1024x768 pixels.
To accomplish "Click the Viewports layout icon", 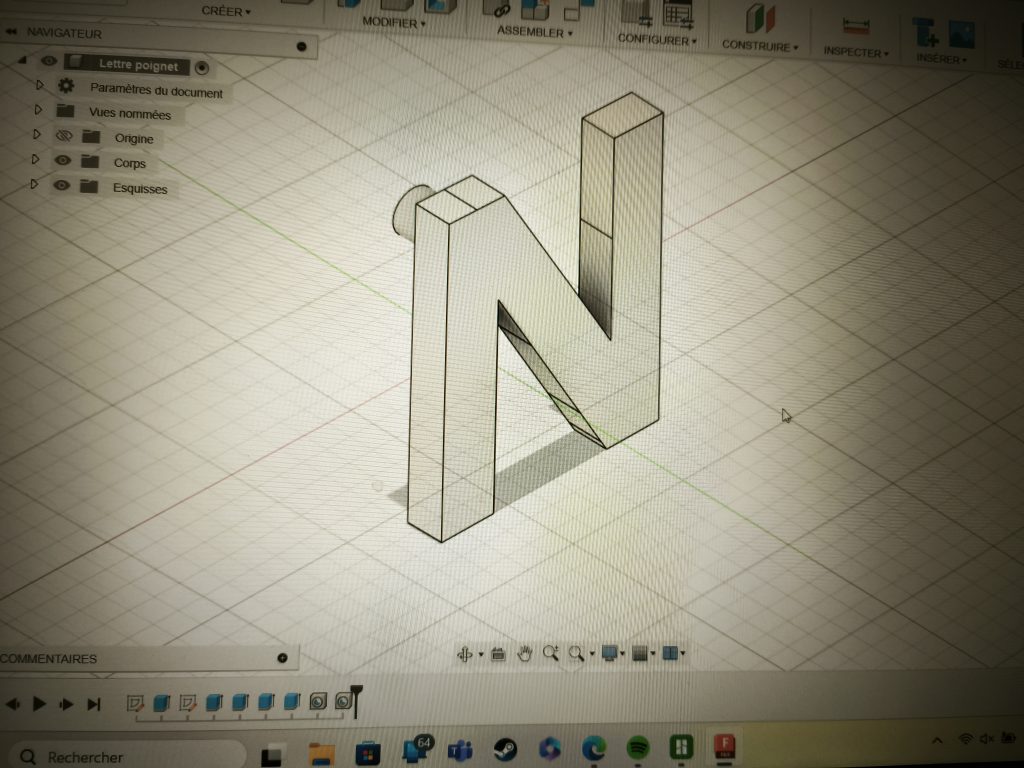I will [x=670, y=653].
